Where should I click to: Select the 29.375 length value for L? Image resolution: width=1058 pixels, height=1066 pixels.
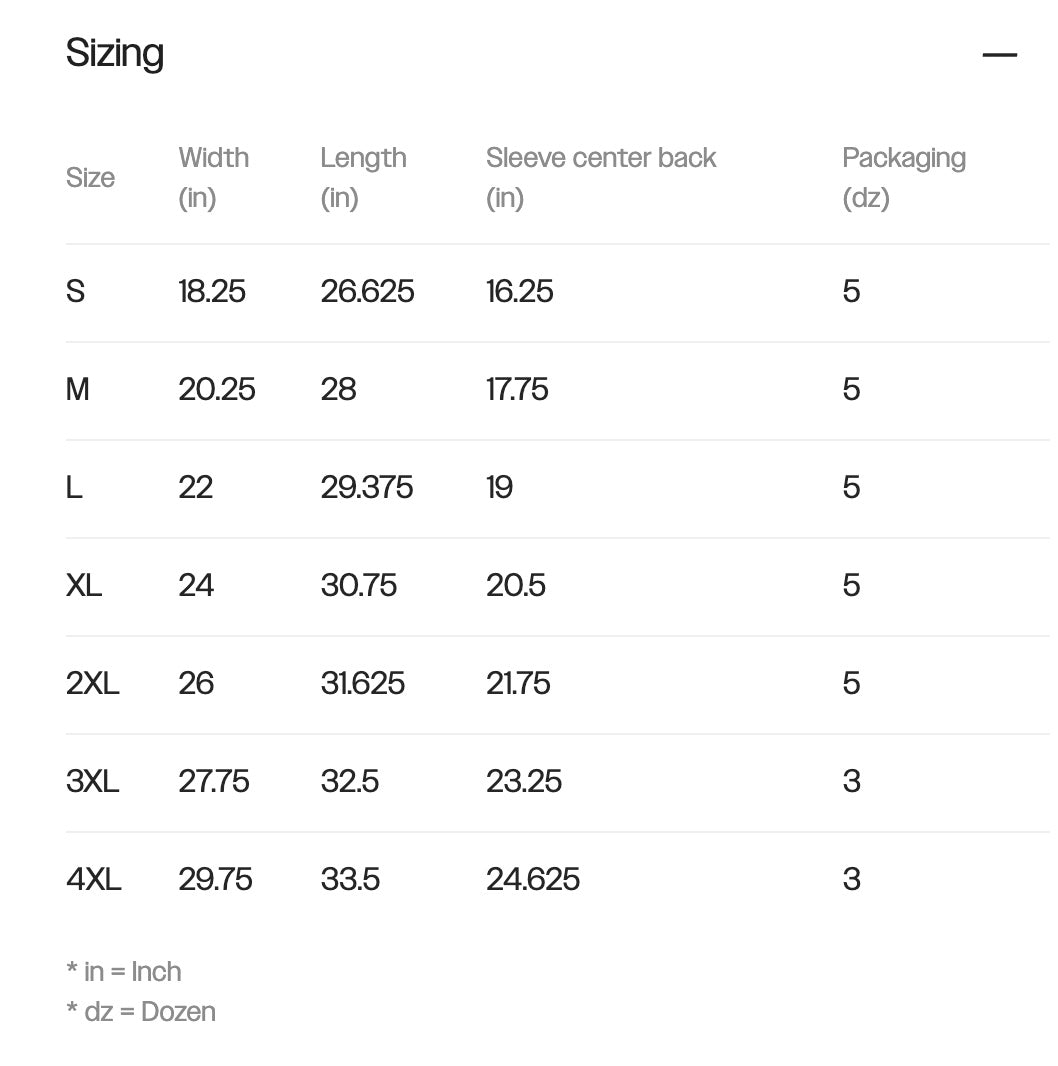click(x=366, y=488)
